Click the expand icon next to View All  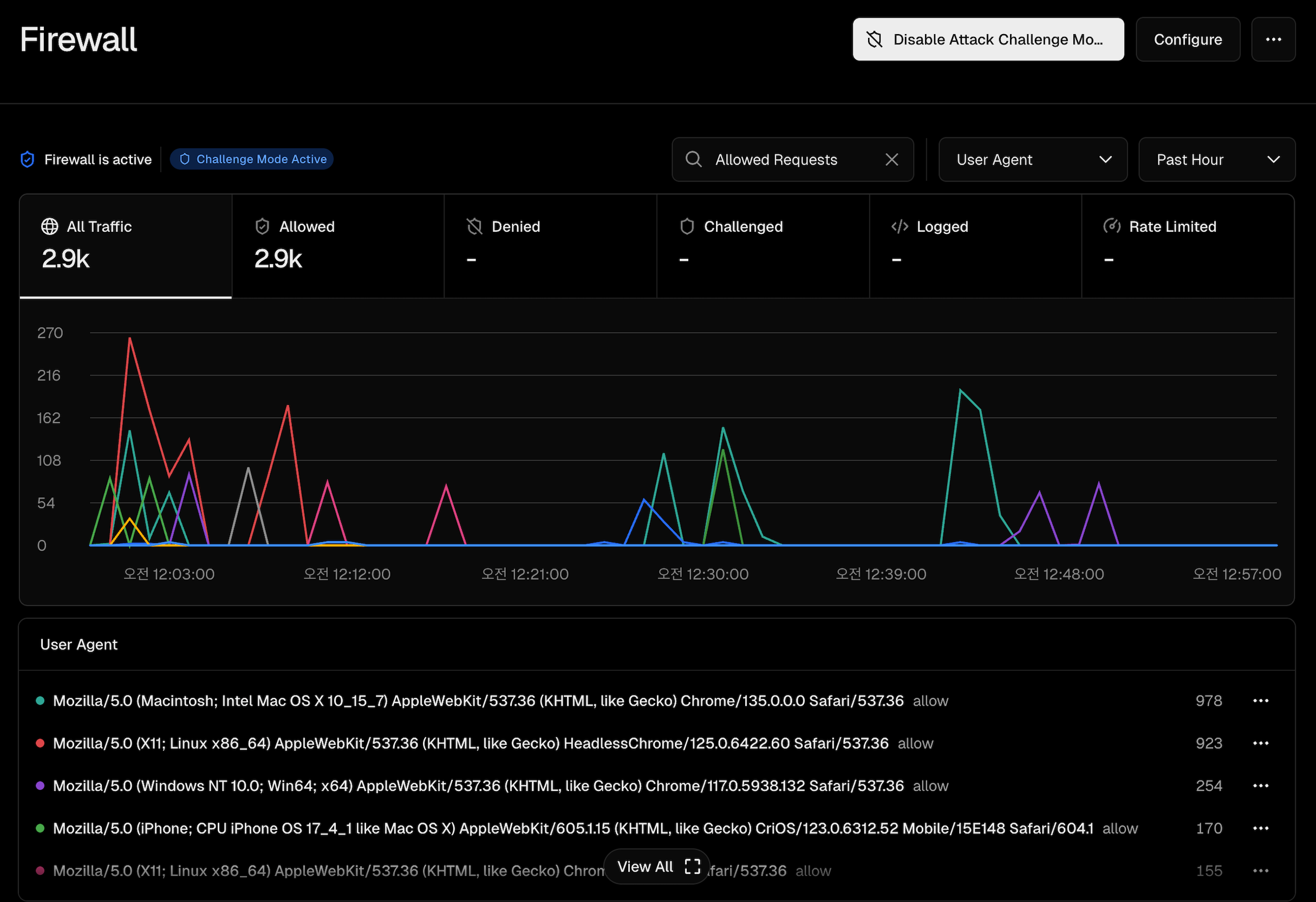tap(693, 866)
